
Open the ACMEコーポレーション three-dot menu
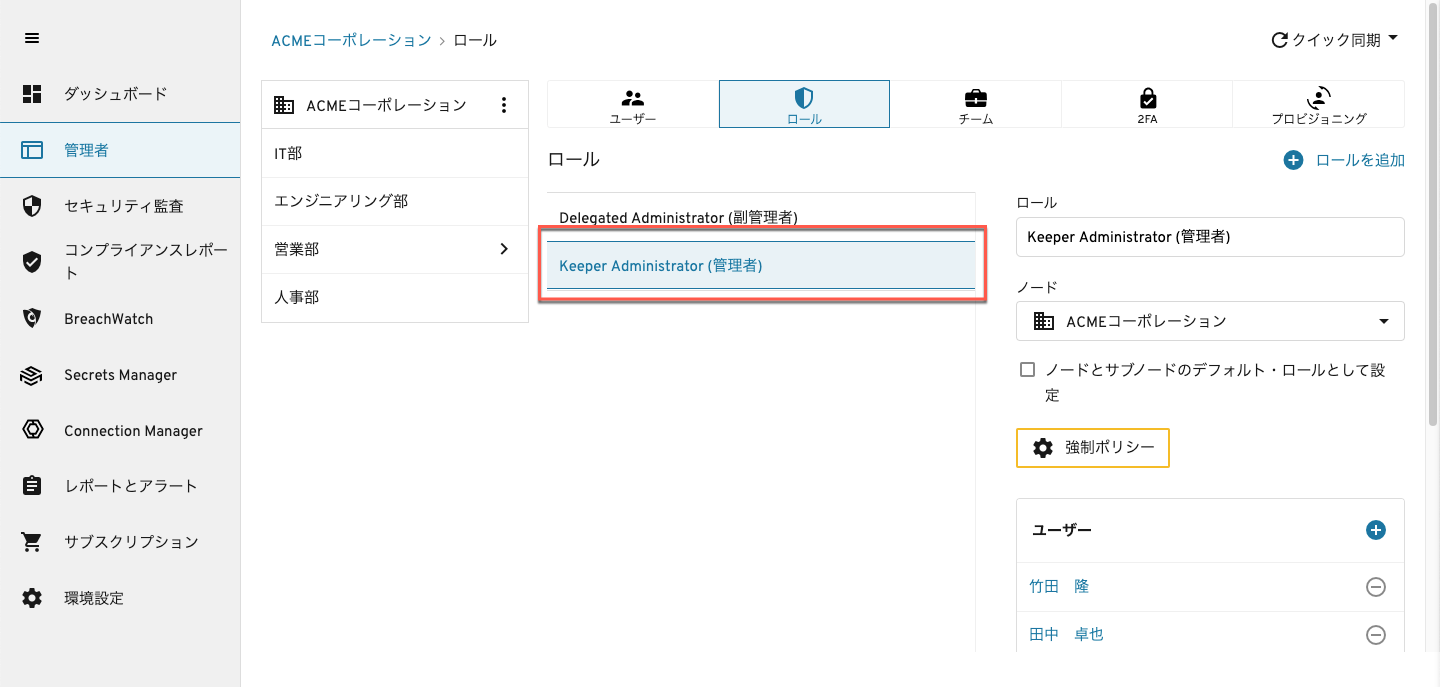(x=504, y=105)
